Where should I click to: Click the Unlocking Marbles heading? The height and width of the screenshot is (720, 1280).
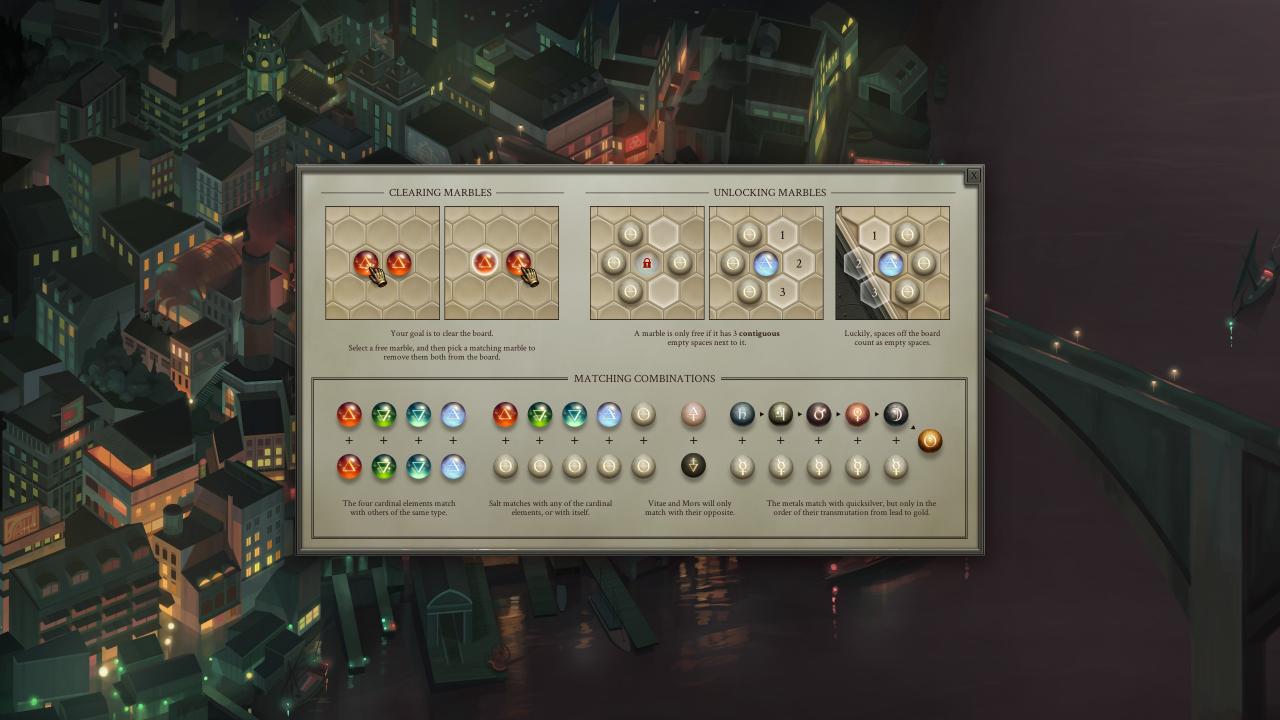pos(769,192)
